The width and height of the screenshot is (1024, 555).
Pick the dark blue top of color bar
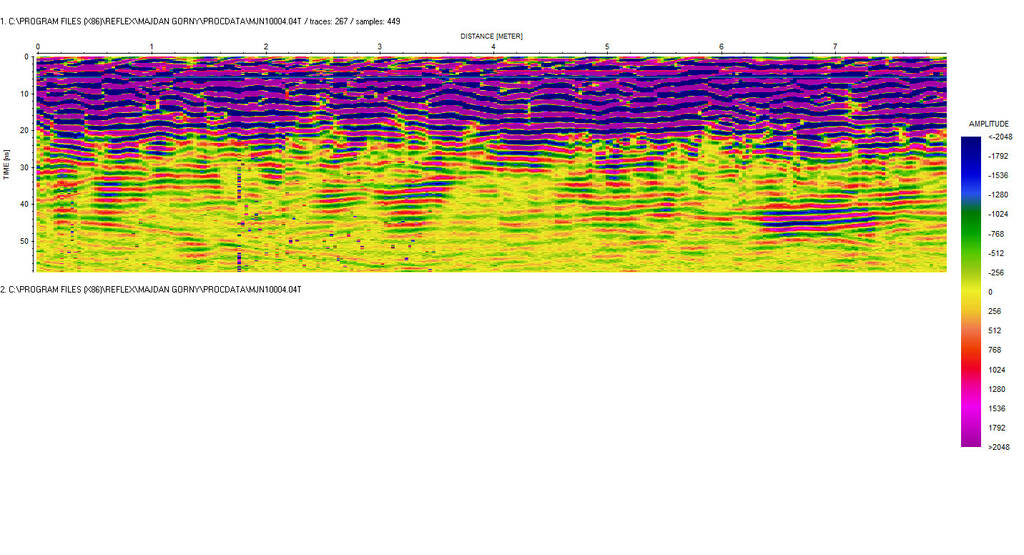click(970, 145)
